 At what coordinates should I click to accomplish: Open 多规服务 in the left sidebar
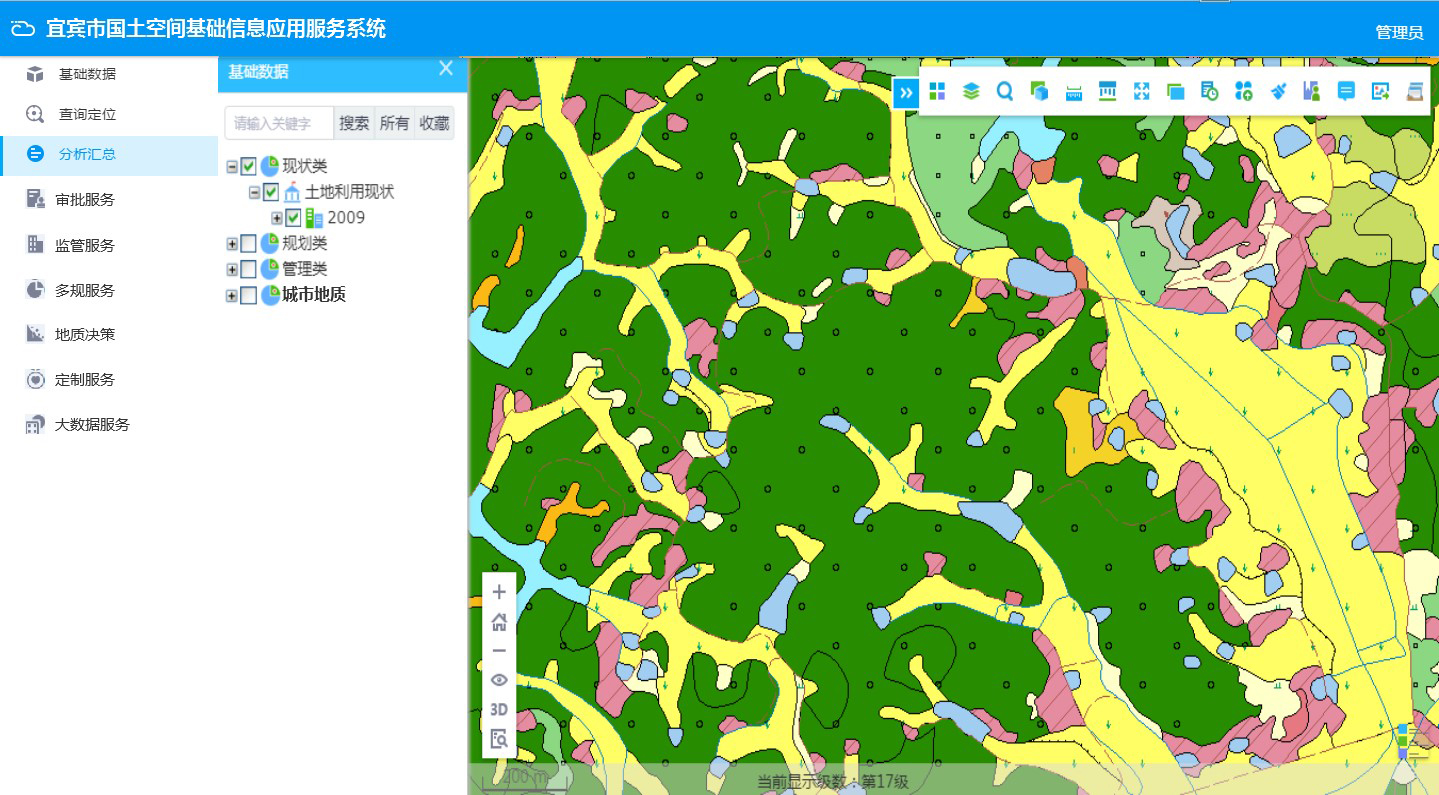point(109,290)
